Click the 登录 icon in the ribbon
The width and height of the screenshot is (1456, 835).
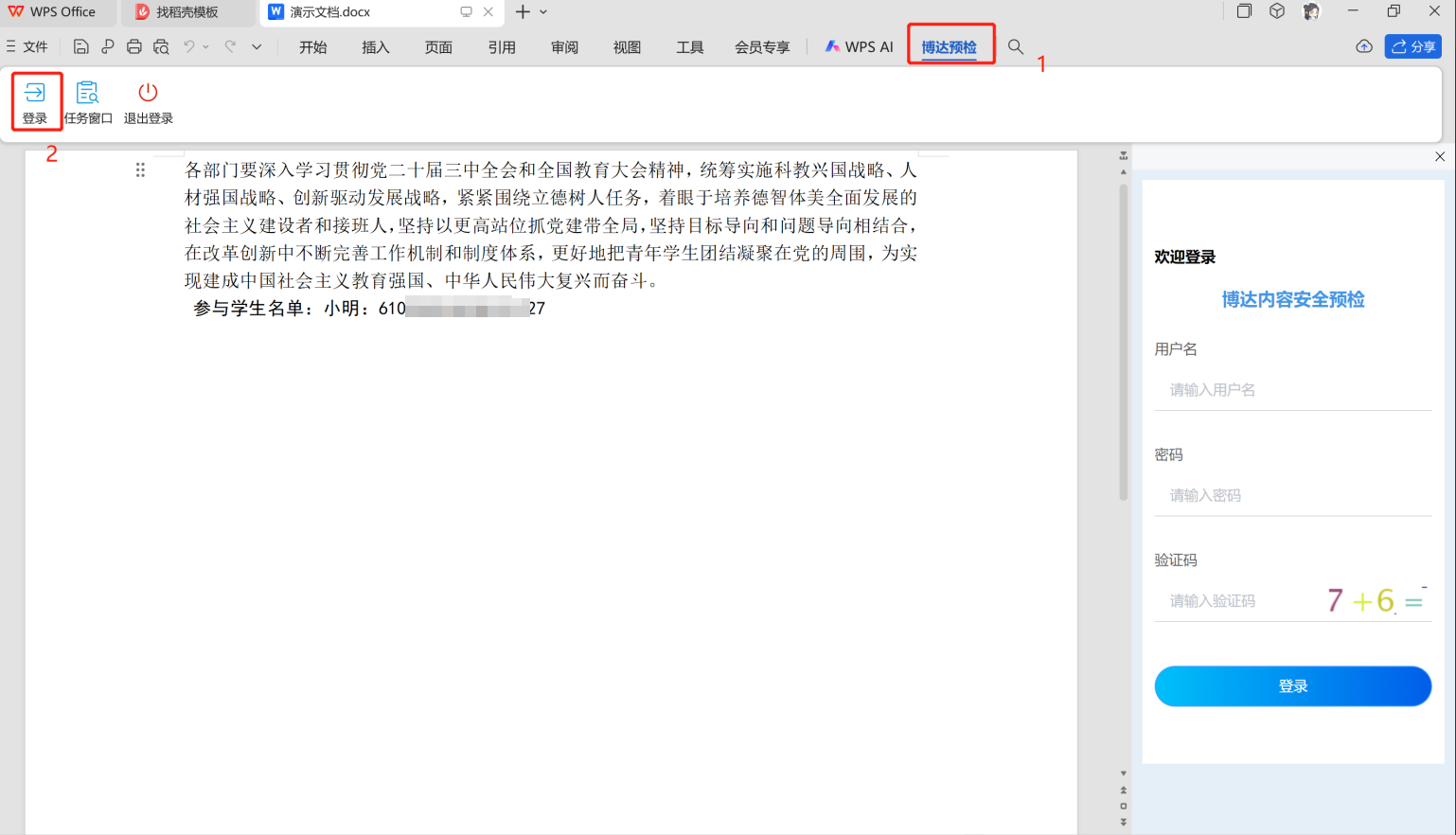pos(35,101)
